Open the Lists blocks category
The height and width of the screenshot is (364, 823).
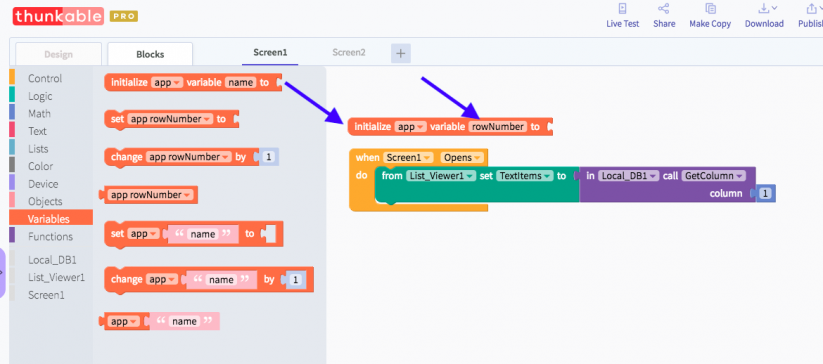pos(38,148)
